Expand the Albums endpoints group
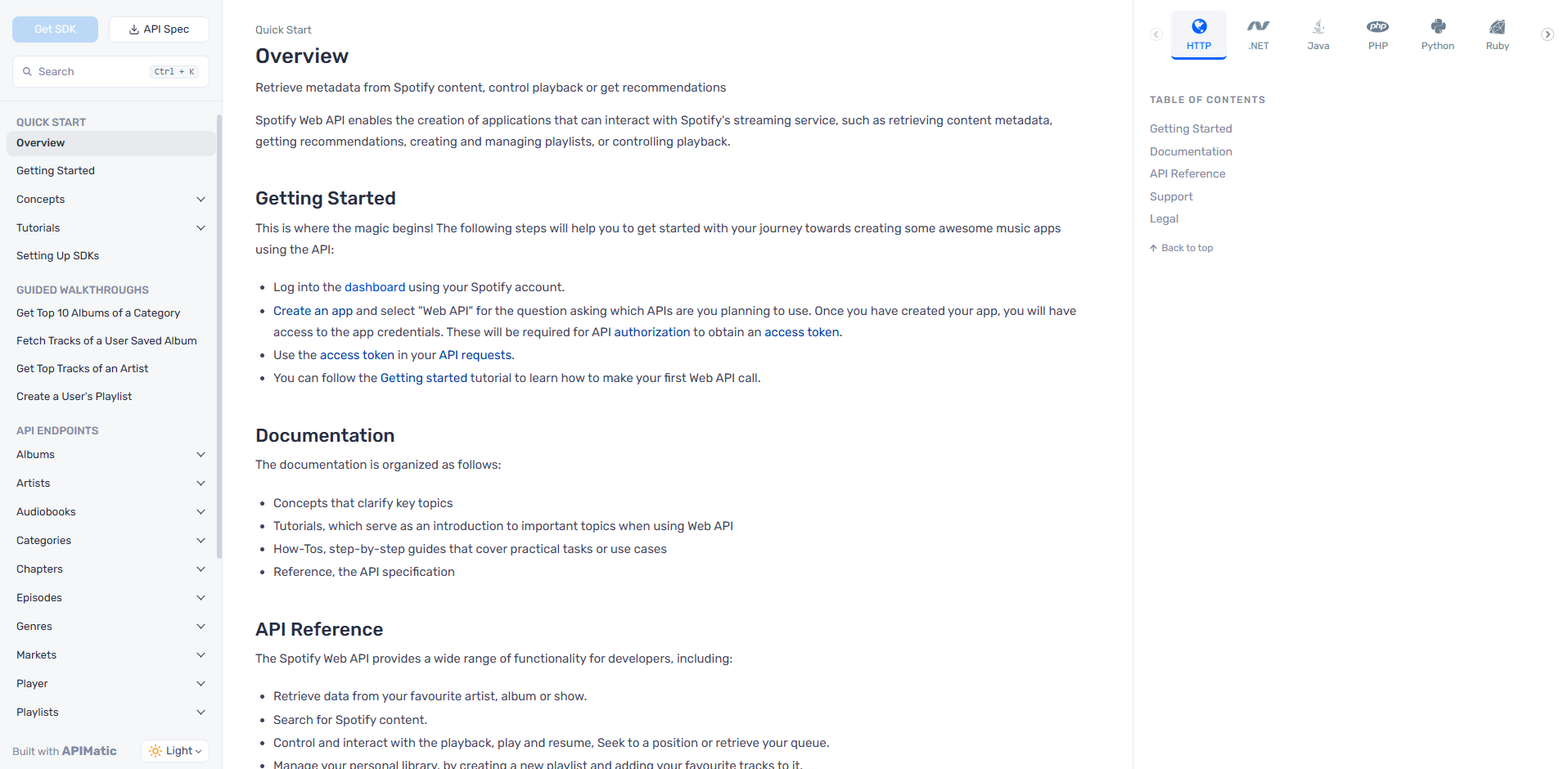This screenshot has width=1568, height=769. [x=111, y=455]
